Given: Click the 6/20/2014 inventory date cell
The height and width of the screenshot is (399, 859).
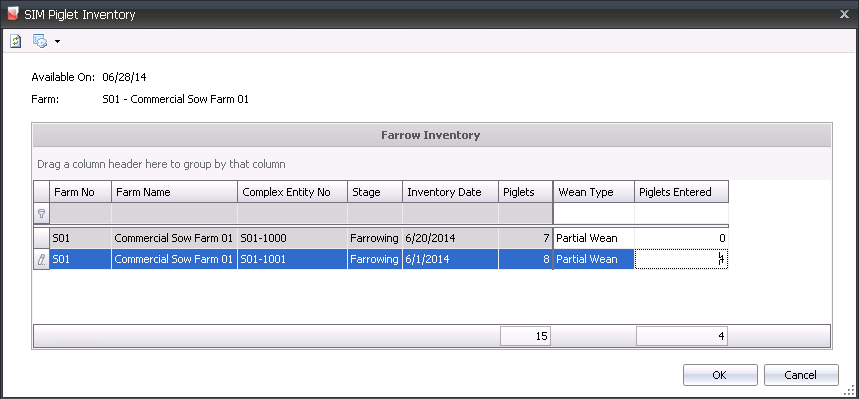Looking at the screenshot, I should click(450, 238).
